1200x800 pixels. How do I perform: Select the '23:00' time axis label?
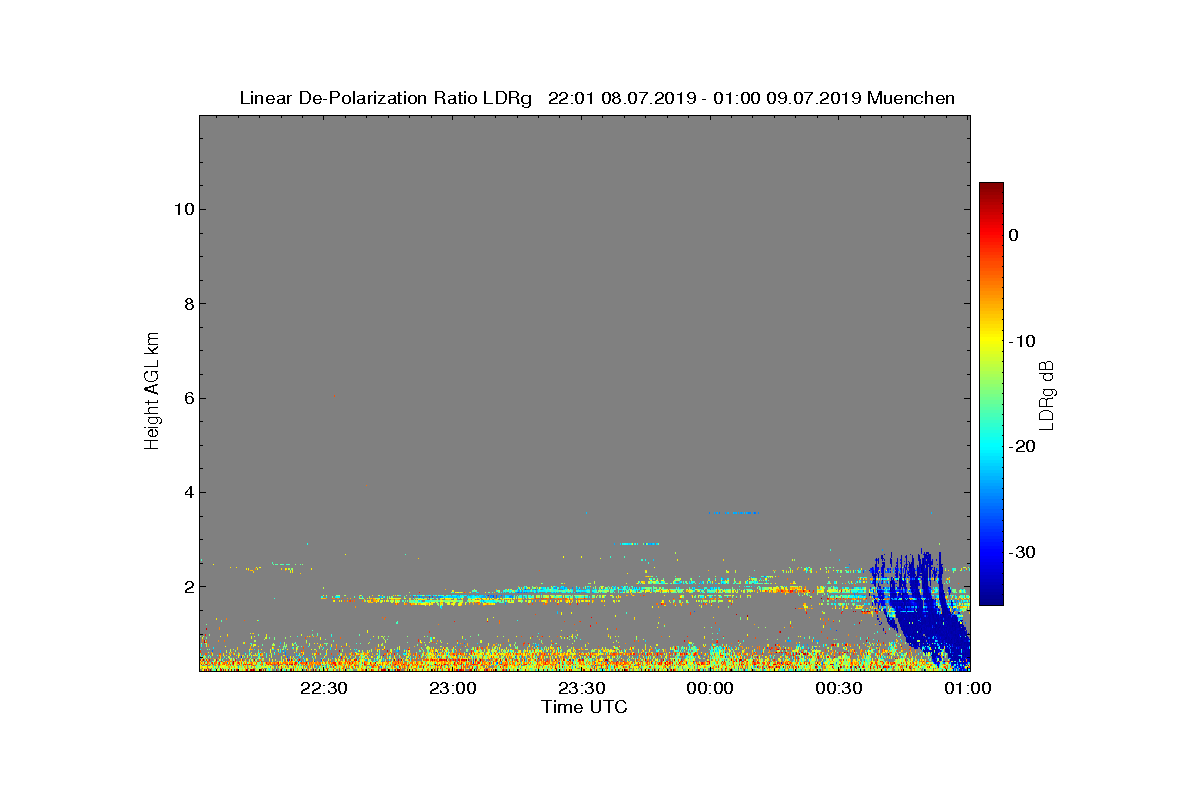point(453,689)
